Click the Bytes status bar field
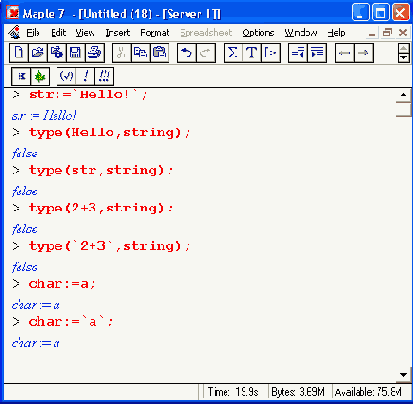This screenshot has height=404, width=413. pyautogui.click(x=299, y=392)
